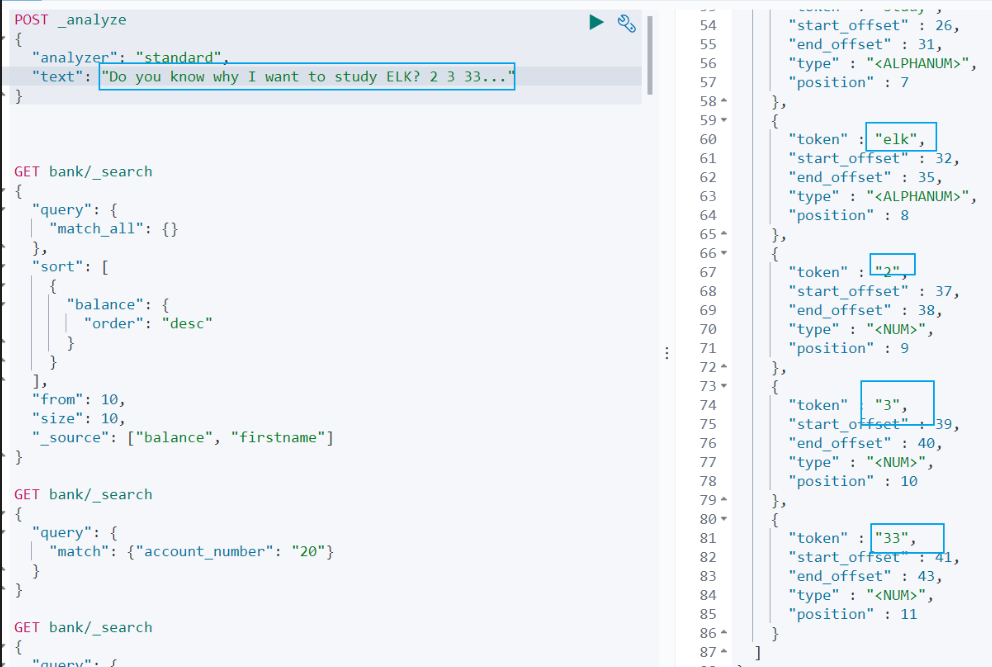Click the "desc" order value

click(x=187, y=323)
